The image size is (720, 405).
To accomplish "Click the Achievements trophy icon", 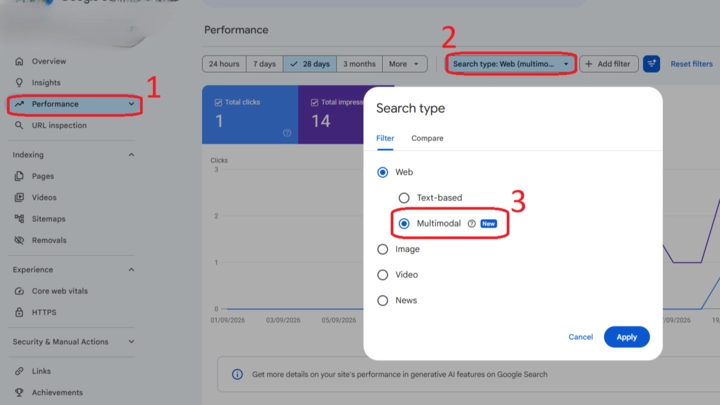I will pos(19,393).
